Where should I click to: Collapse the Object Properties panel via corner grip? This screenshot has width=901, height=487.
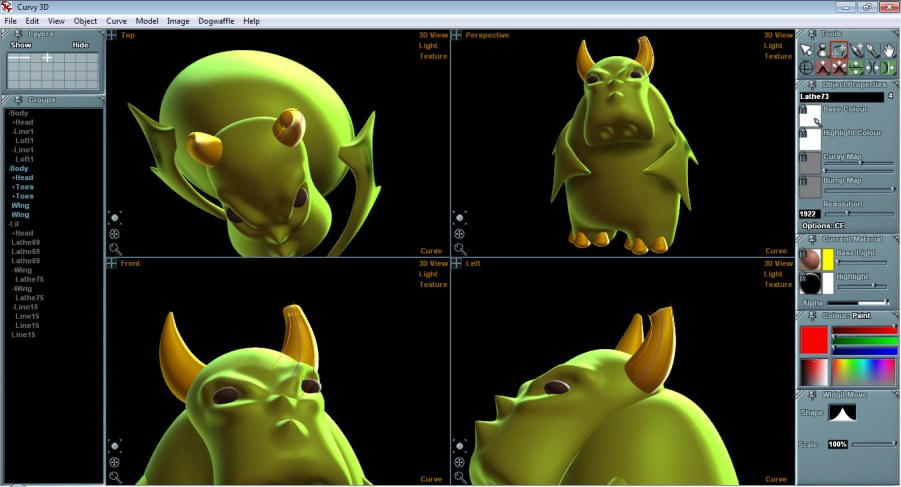[895, 84]
